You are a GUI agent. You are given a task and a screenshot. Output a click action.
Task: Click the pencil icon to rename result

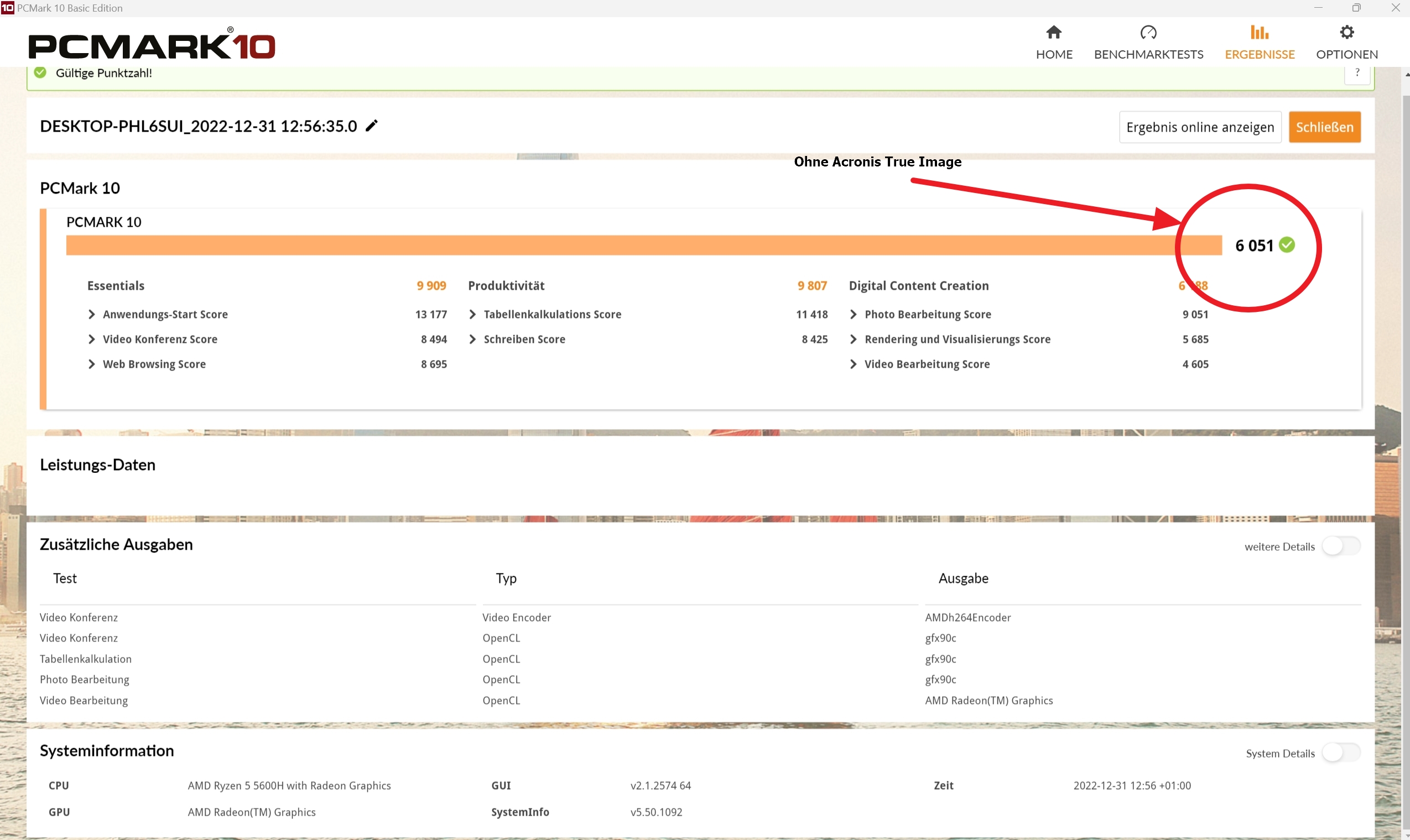(x=371, y=126)
